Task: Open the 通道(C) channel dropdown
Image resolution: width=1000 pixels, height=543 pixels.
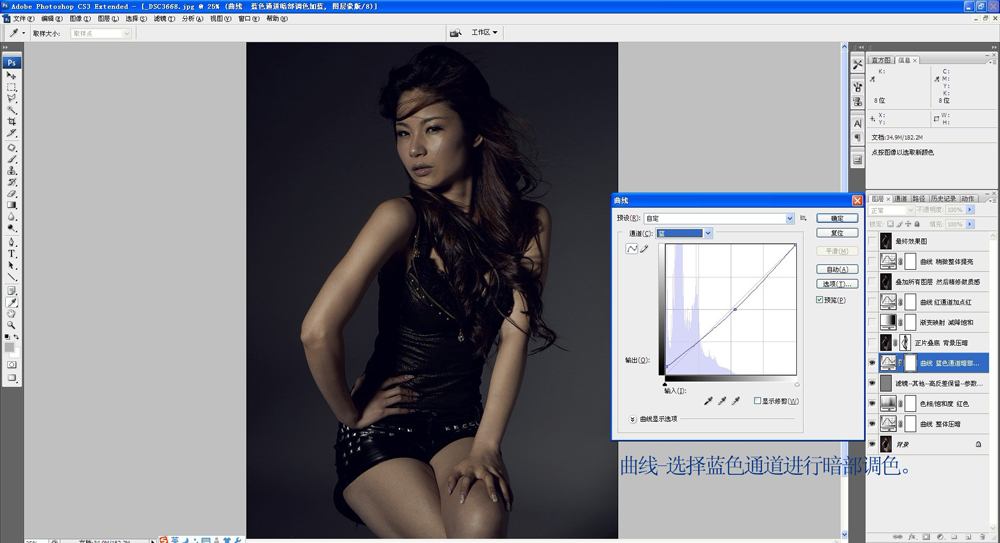Action: [708, 234]
